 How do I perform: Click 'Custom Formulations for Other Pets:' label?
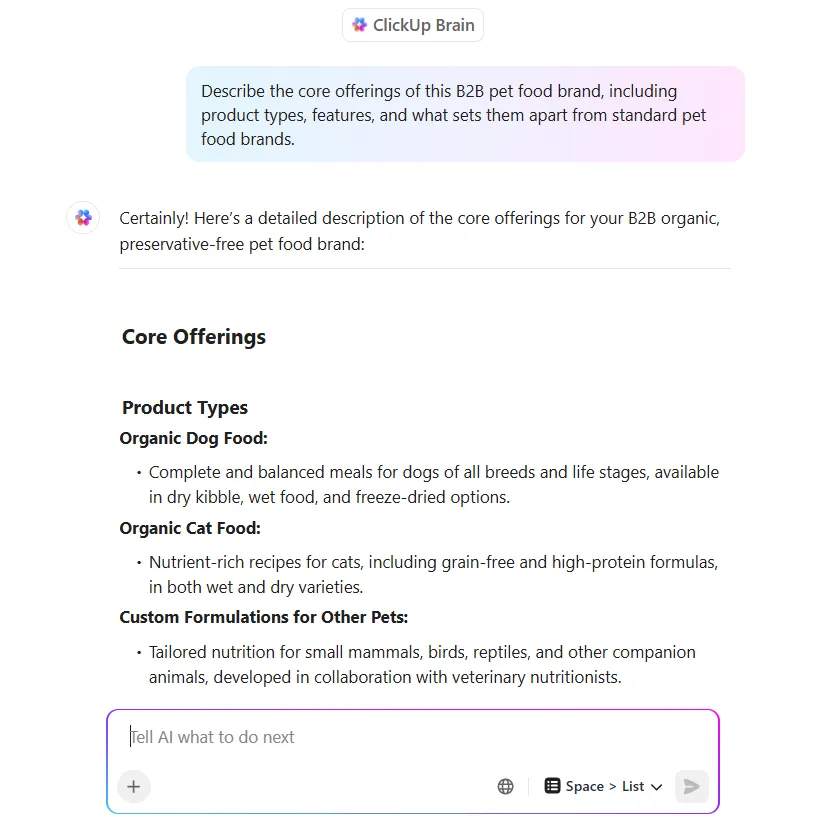[263, 617]
